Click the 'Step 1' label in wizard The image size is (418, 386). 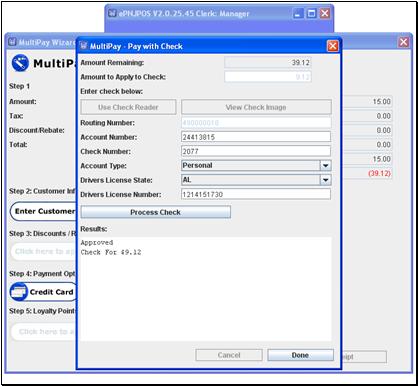19,86
